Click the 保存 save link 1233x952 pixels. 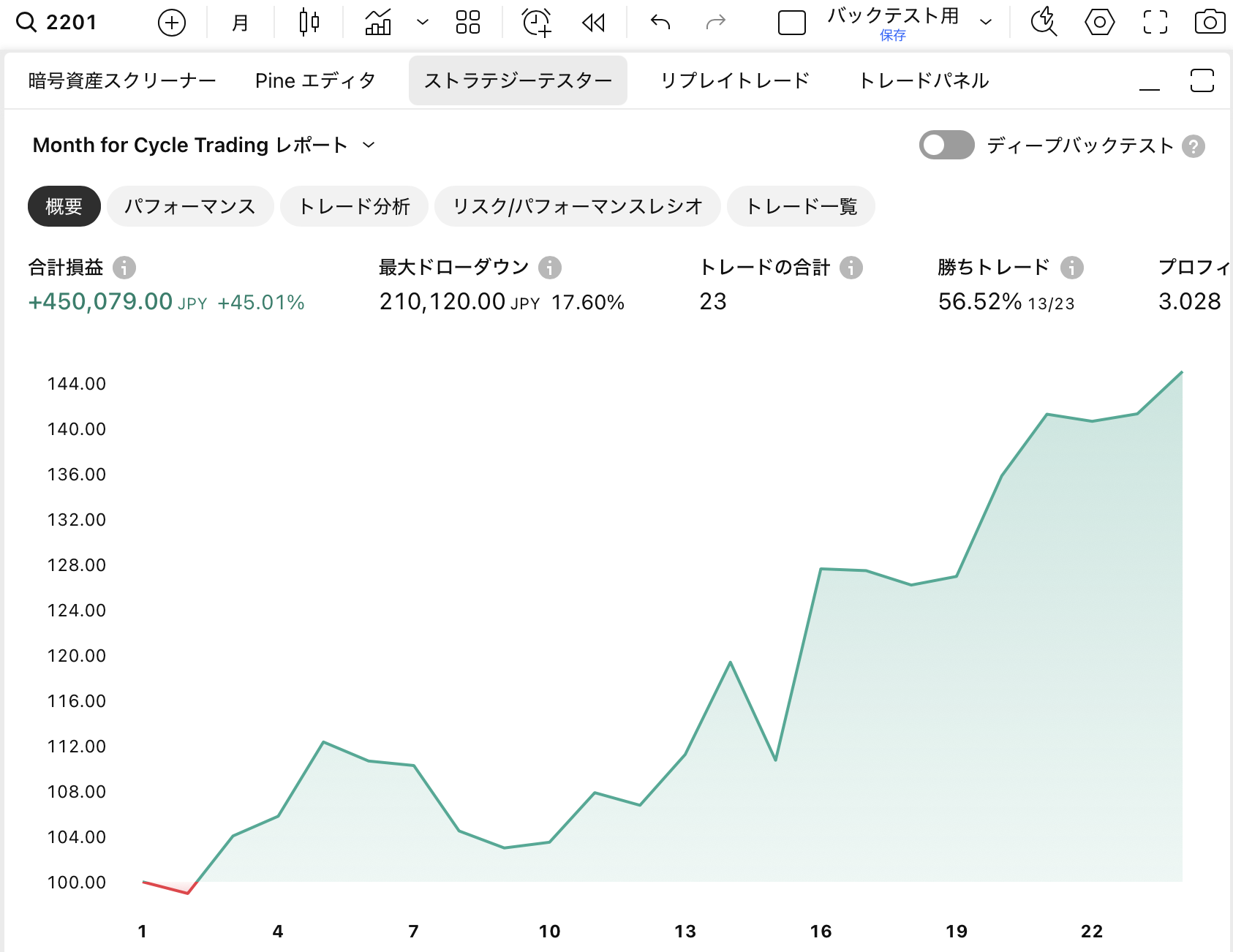point(893,35)
